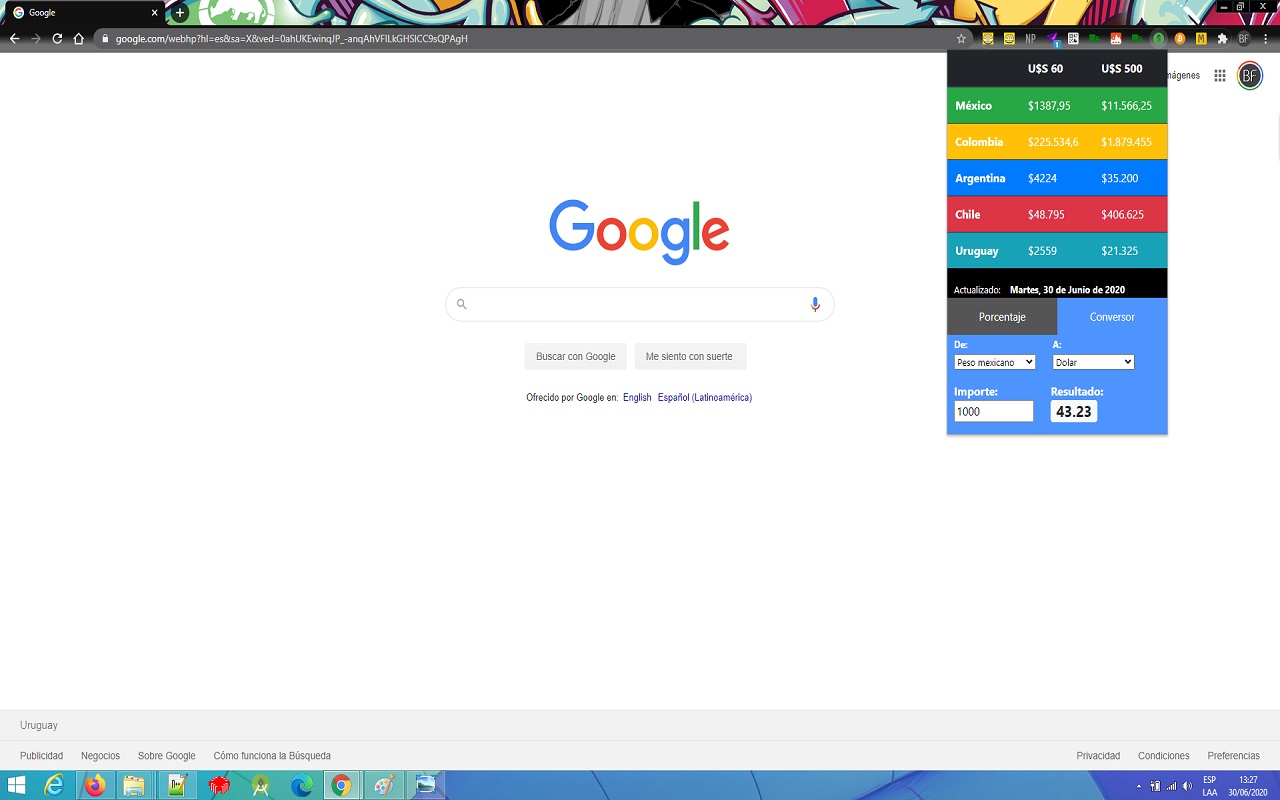Launch Microsoft Edge from the taskbar
1280x800 pixels.
(302, 785)
